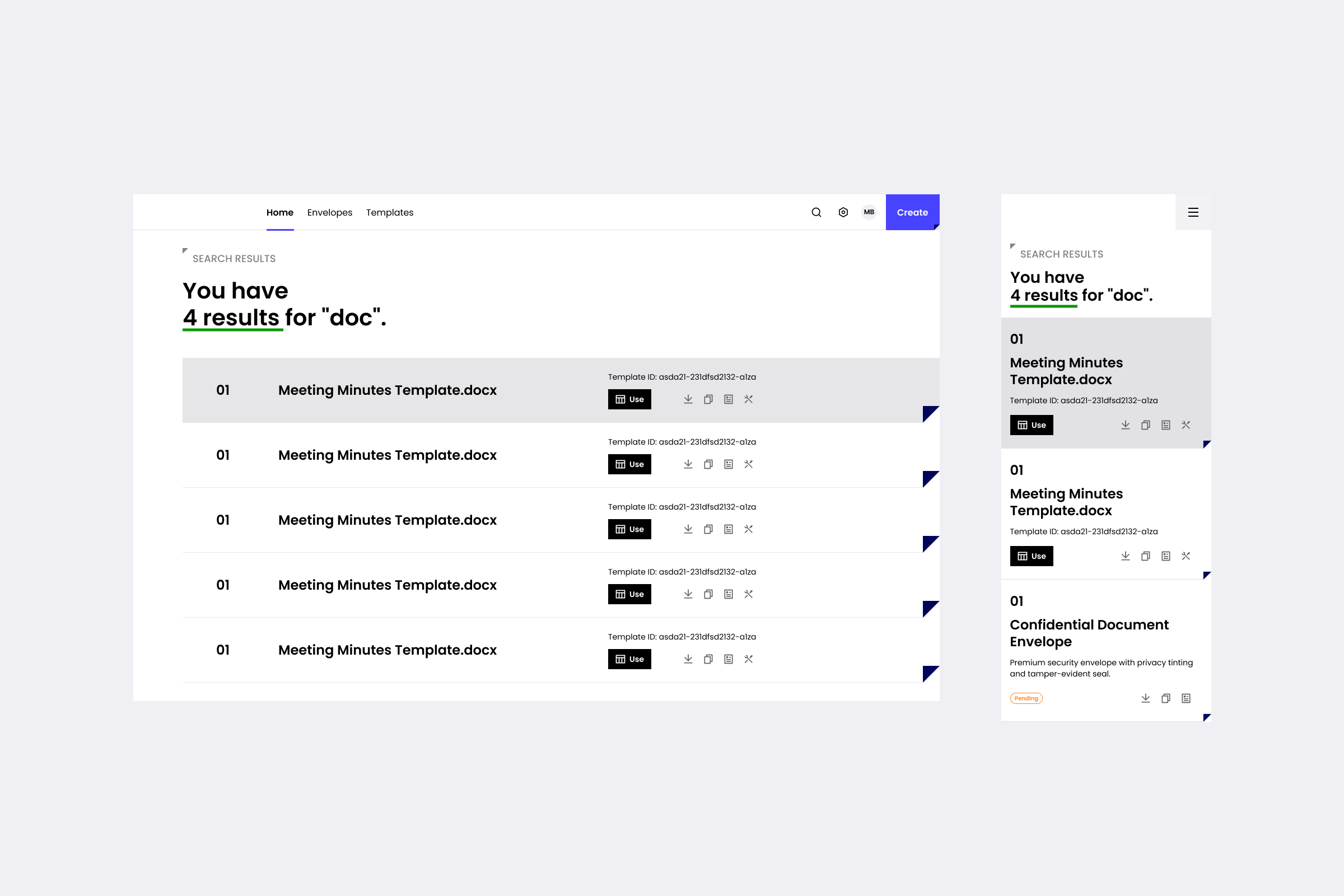This screenshot has height=896, width=1344.
Task: Duplicate template in highlighted gray desktop row
Action: click(708, 399)
